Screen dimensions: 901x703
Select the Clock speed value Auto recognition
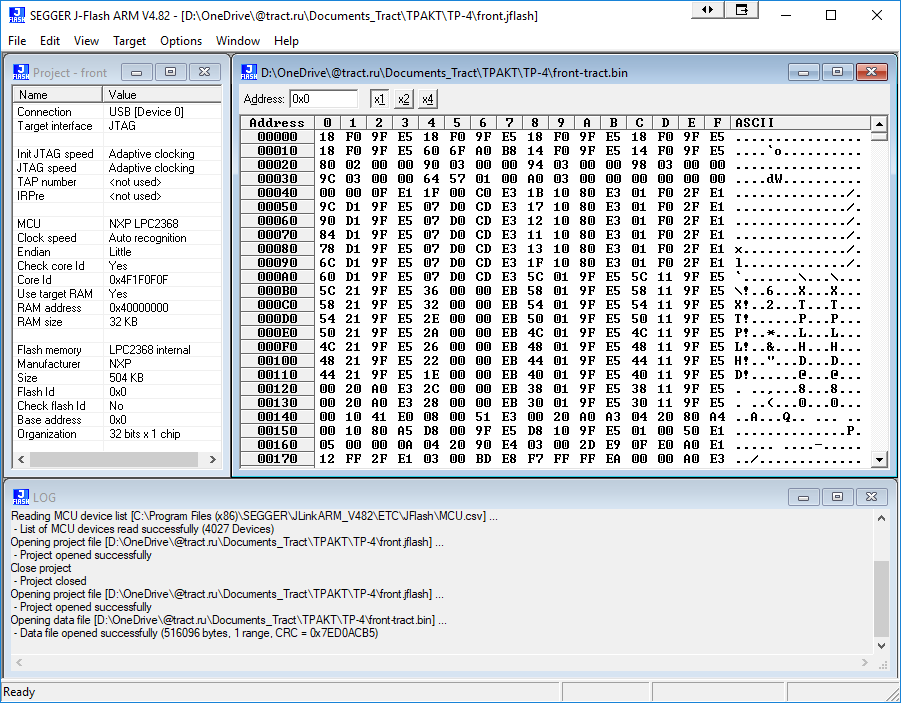[x=148, y=238]
